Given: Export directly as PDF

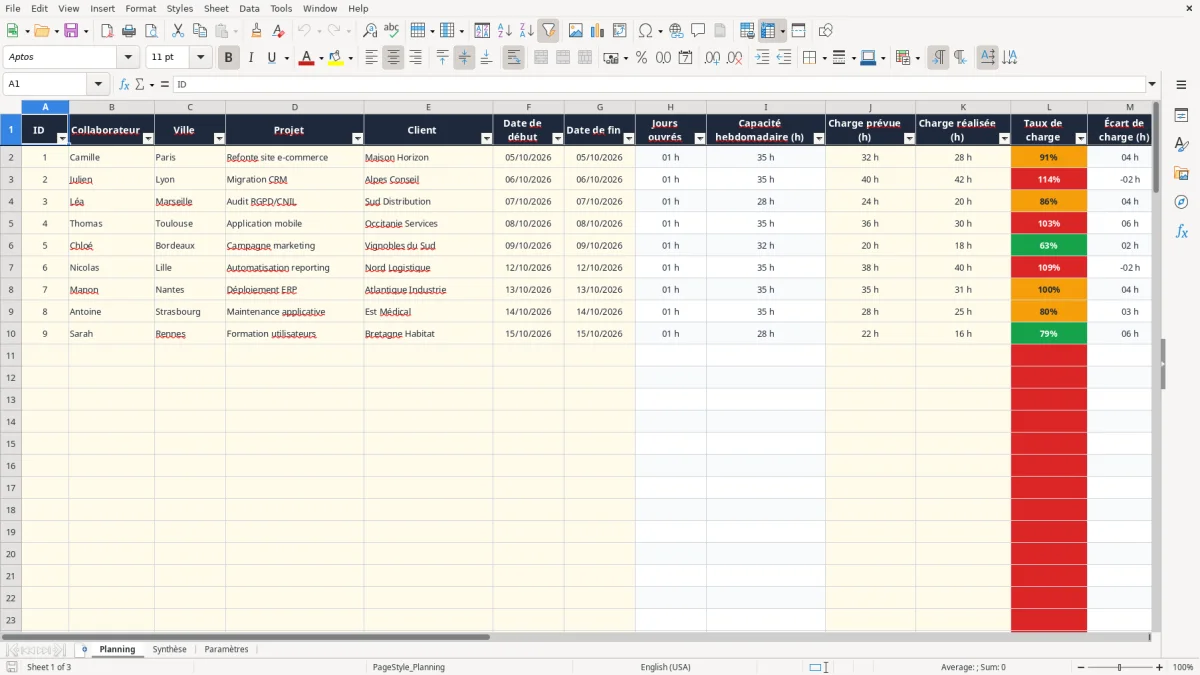Looking at the screenshot, I should (x=107, y=31).
